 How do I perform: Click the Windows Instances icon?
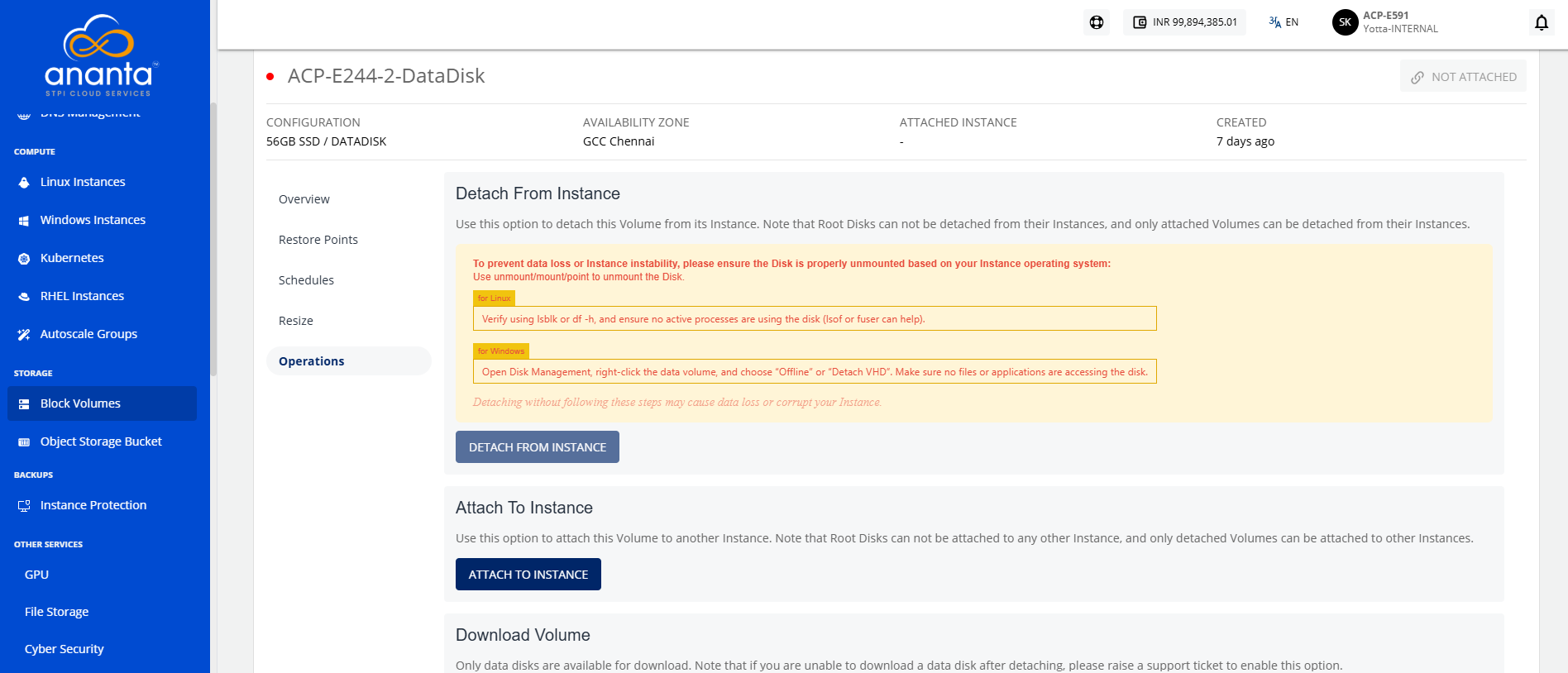(x=24, y=220)
